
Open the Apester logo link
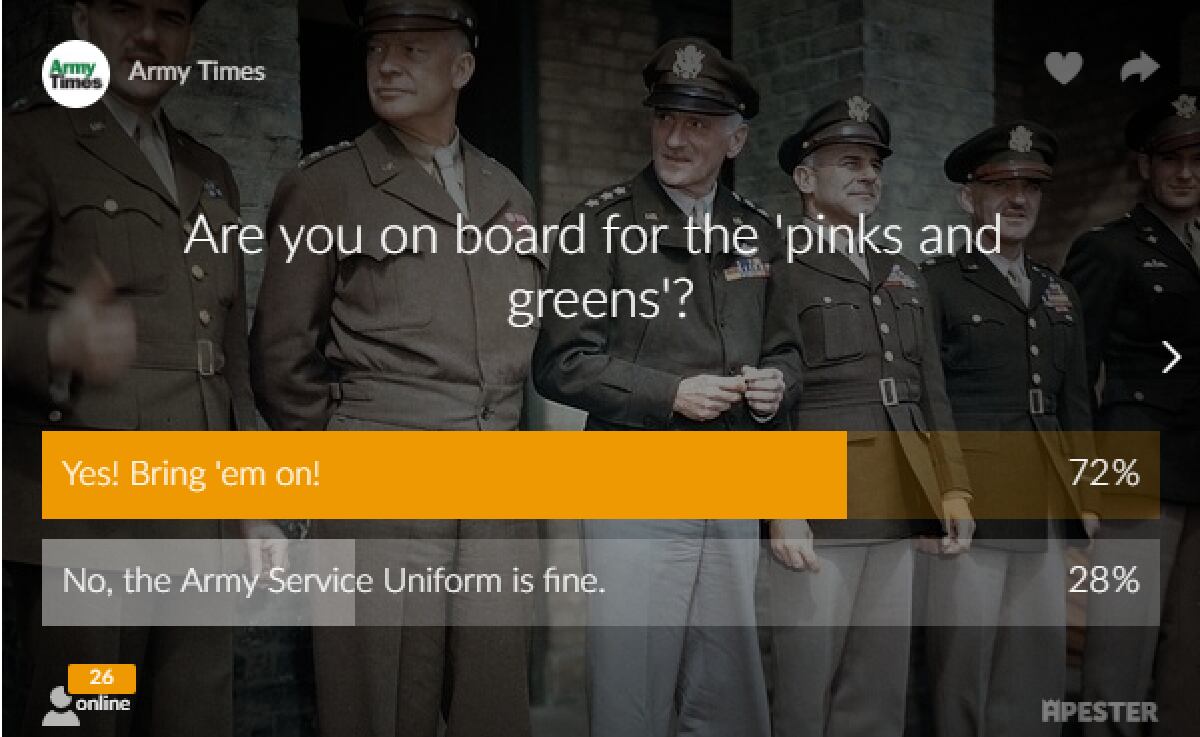point(1099,712)
